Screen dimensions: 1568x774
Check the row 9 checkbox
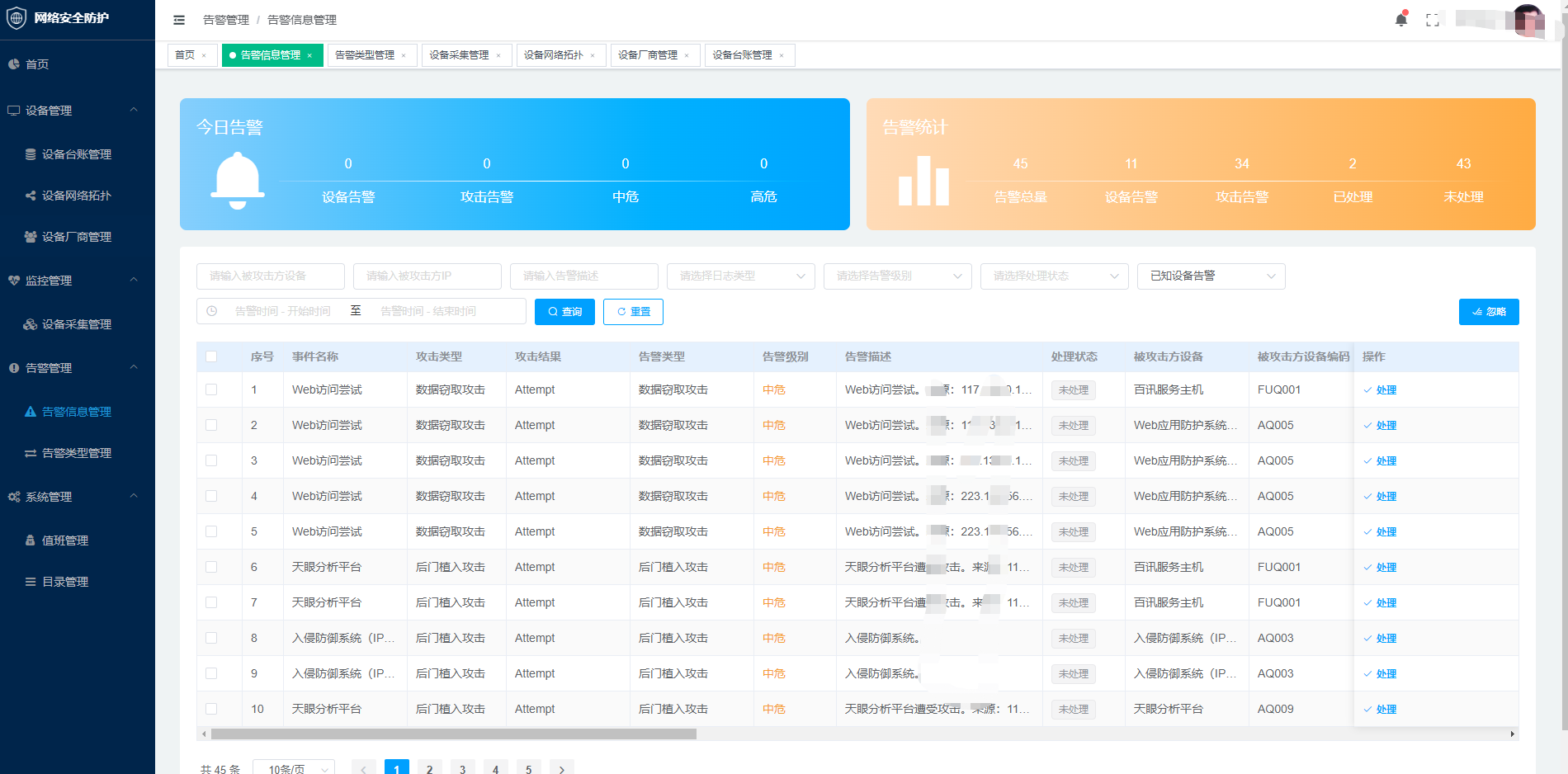pos(211,673)
